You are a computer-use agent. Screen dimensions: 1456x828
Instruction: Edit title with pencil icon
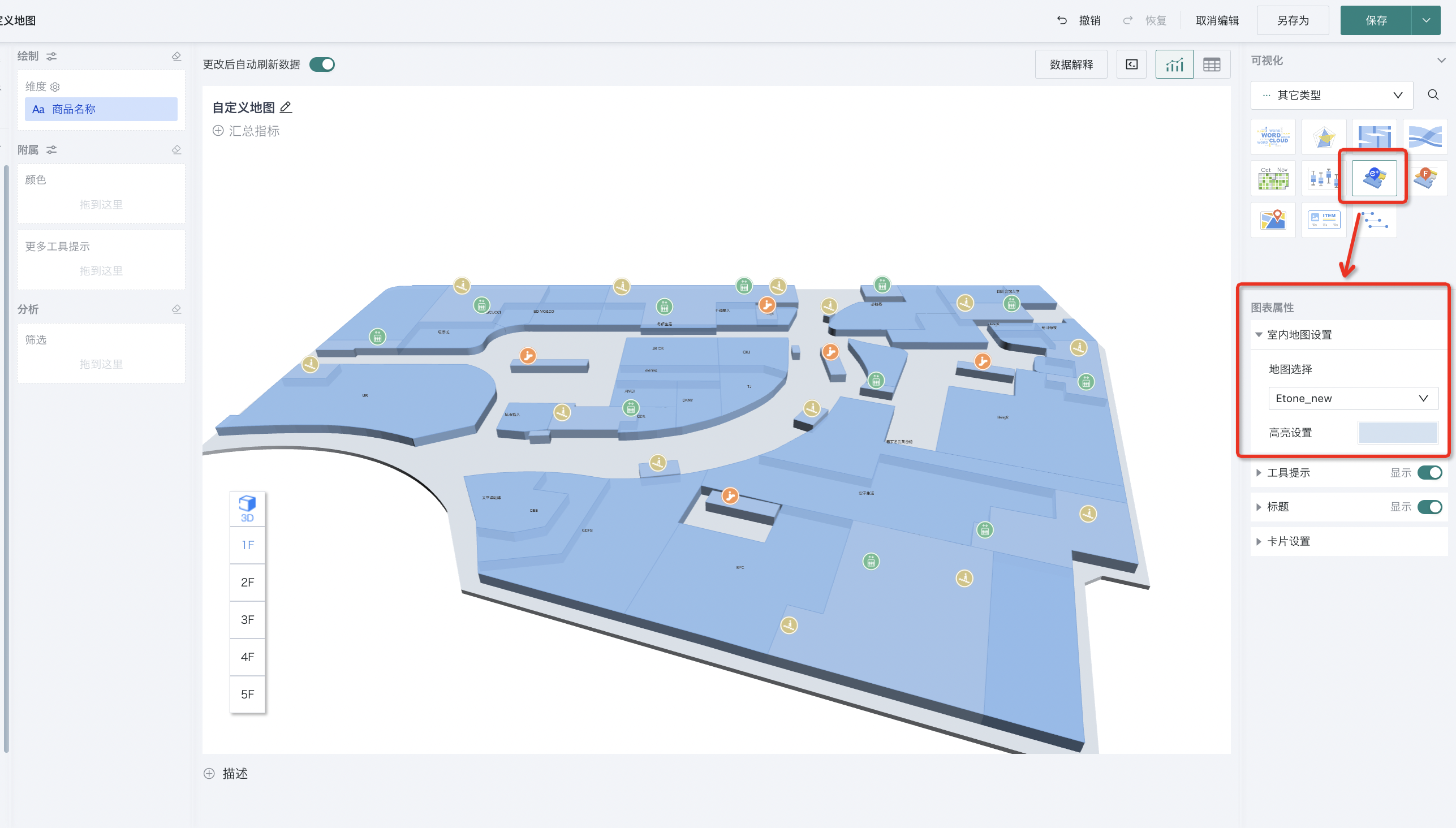coord(286,107)
